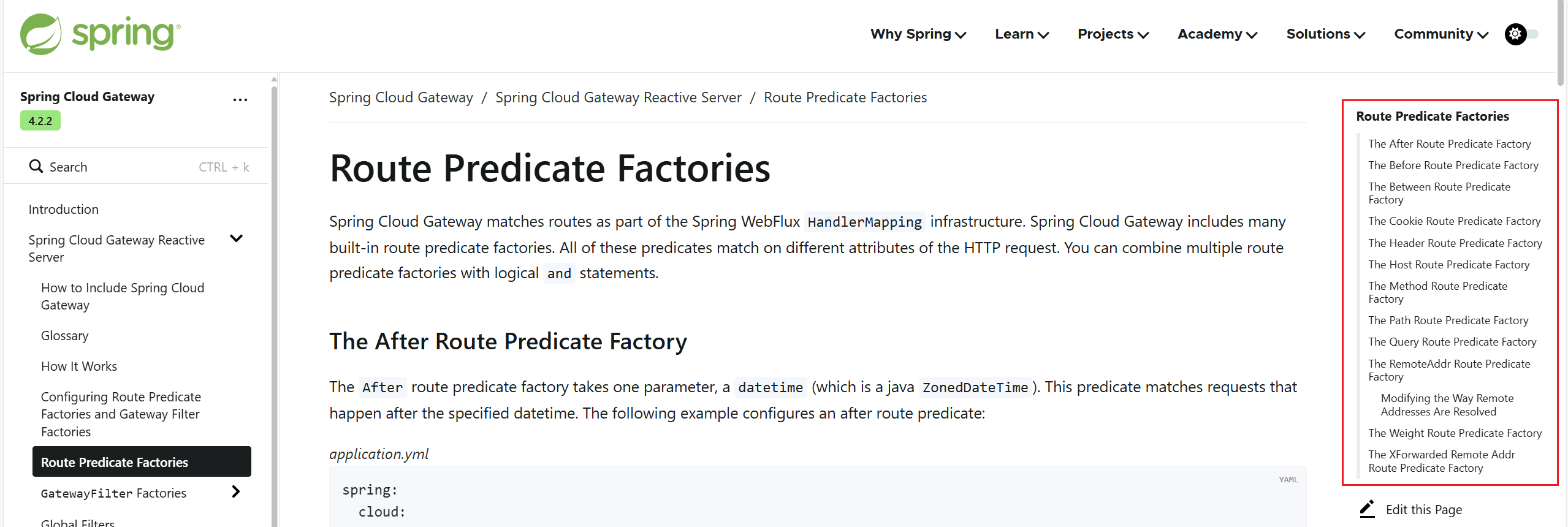Toggle the dark mode theme switch

click(1521, 34)
